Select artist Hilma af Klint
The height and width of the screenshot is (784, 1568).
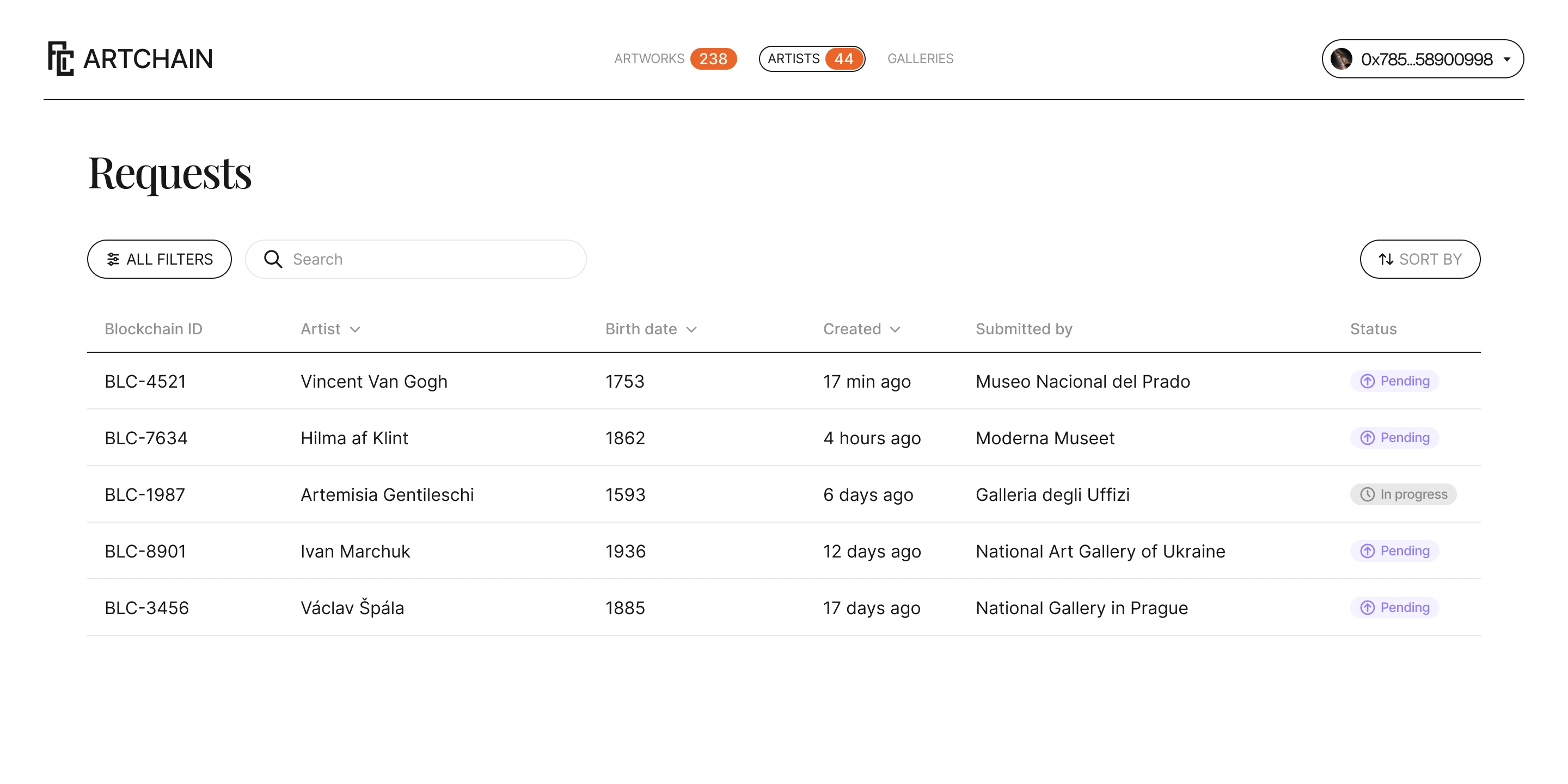pos(354,438)
